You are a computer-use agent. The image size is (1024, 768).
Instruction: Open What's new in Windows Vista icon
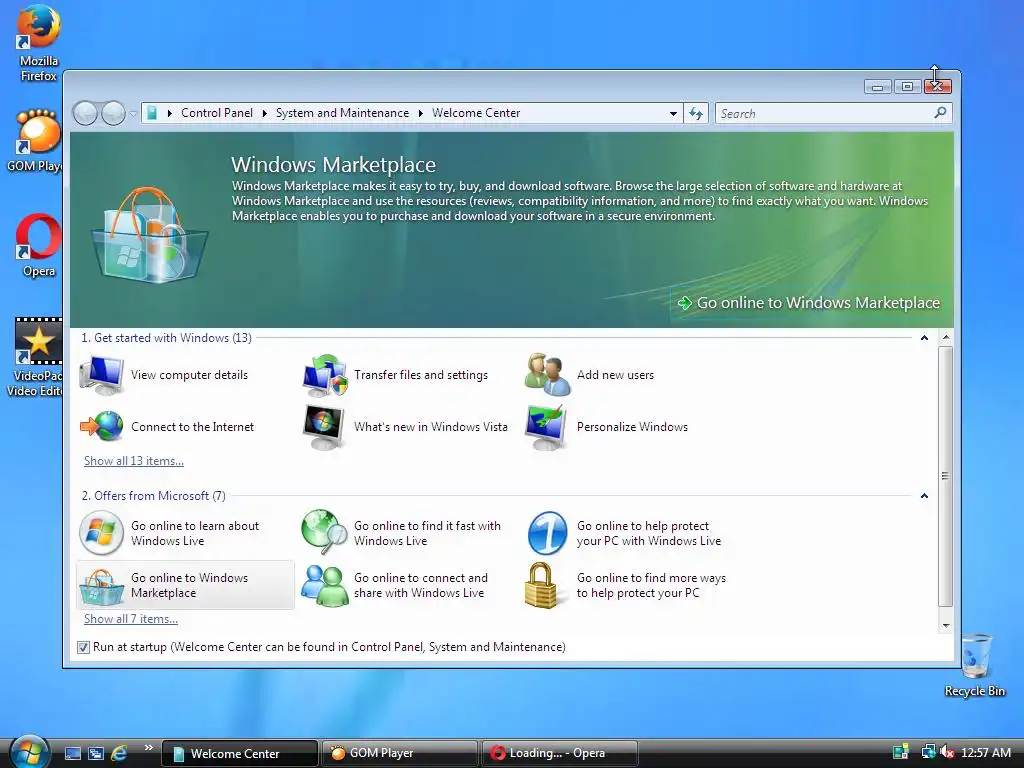(324, 426)
